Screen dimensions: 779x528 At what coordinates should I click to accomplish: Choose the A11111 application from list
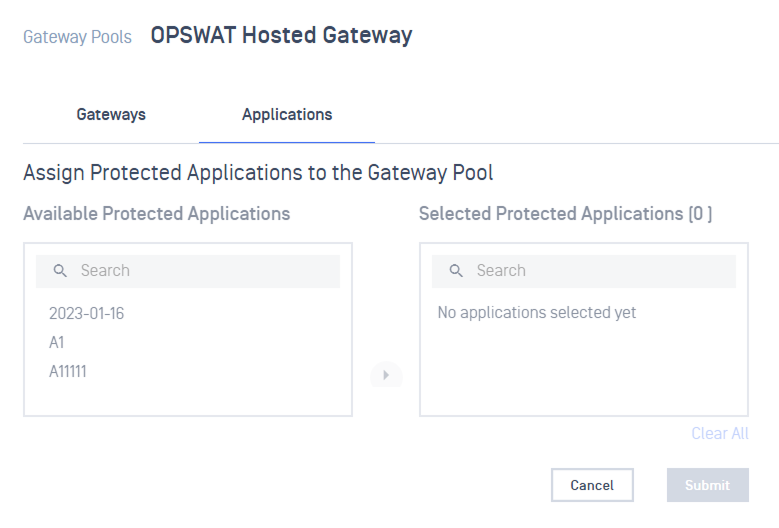[68, 371]
